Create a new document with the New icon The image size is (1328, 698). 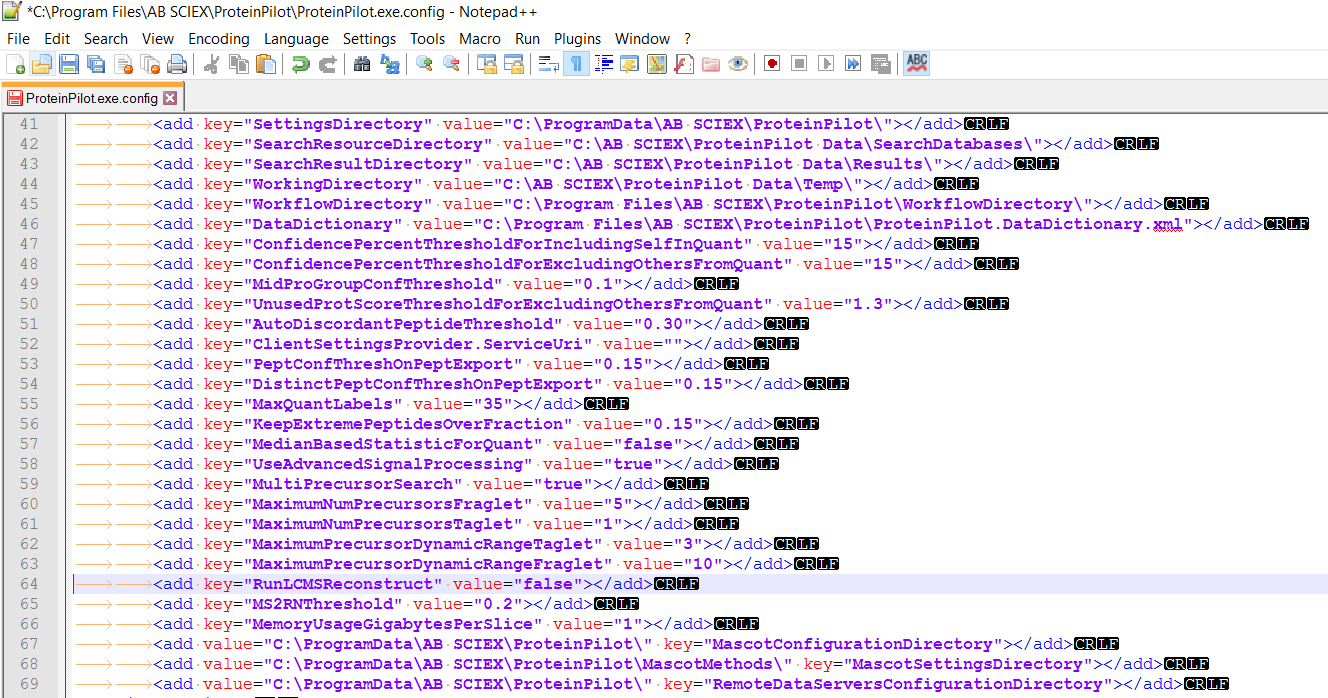click(16, 64)
